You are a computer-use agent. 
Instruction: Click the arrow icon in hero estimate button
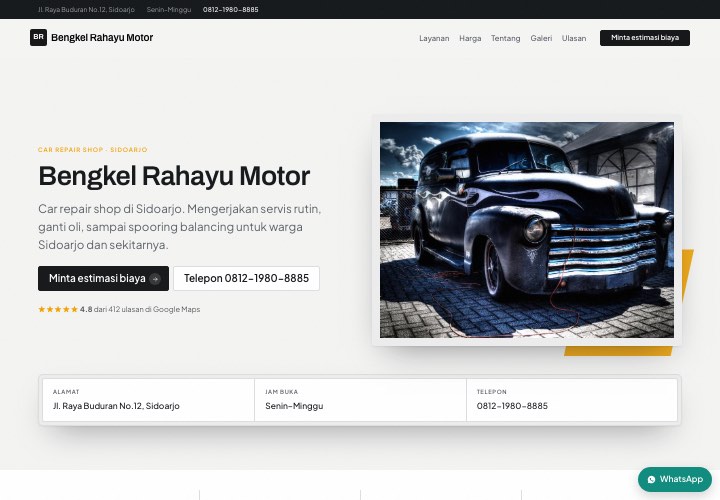coord(155,279)
